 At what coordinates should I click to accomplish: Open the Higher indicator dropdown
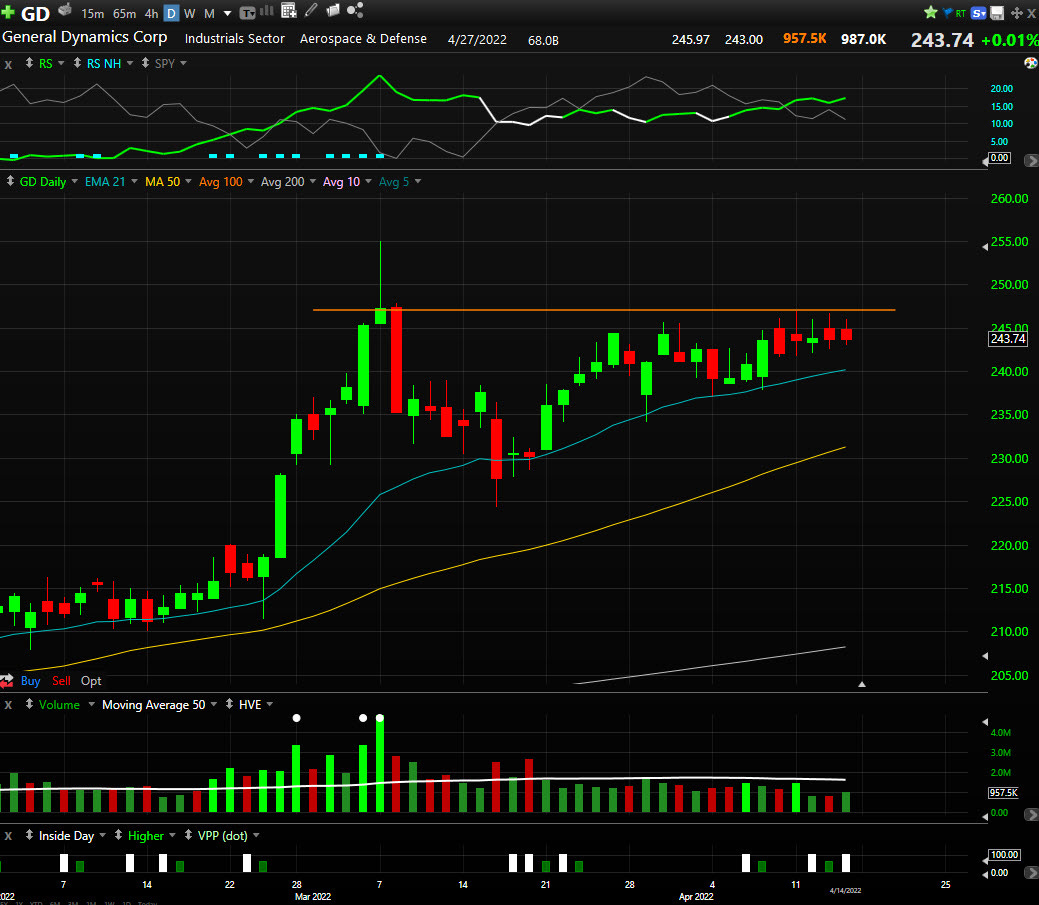click(172, 835)
